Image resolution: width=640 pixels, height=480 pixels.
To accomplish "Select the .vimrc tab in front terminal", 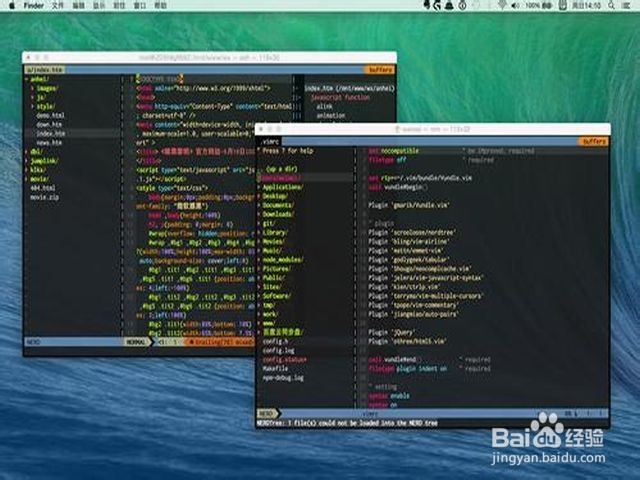I will (x=270, y=142).
